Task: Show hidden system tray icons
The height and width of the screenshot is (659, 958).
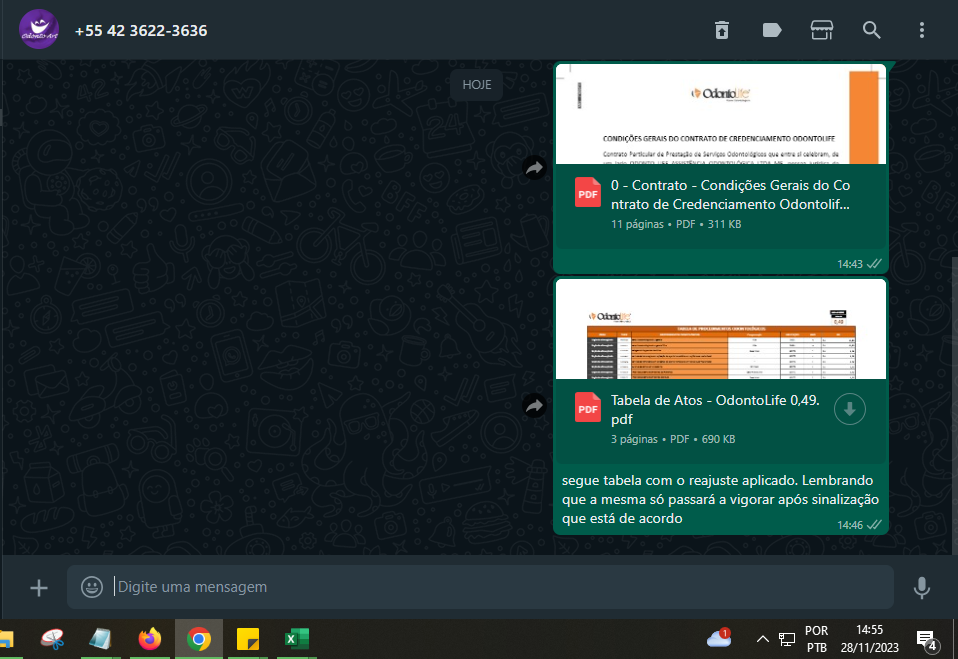Action: pos(762,639)
